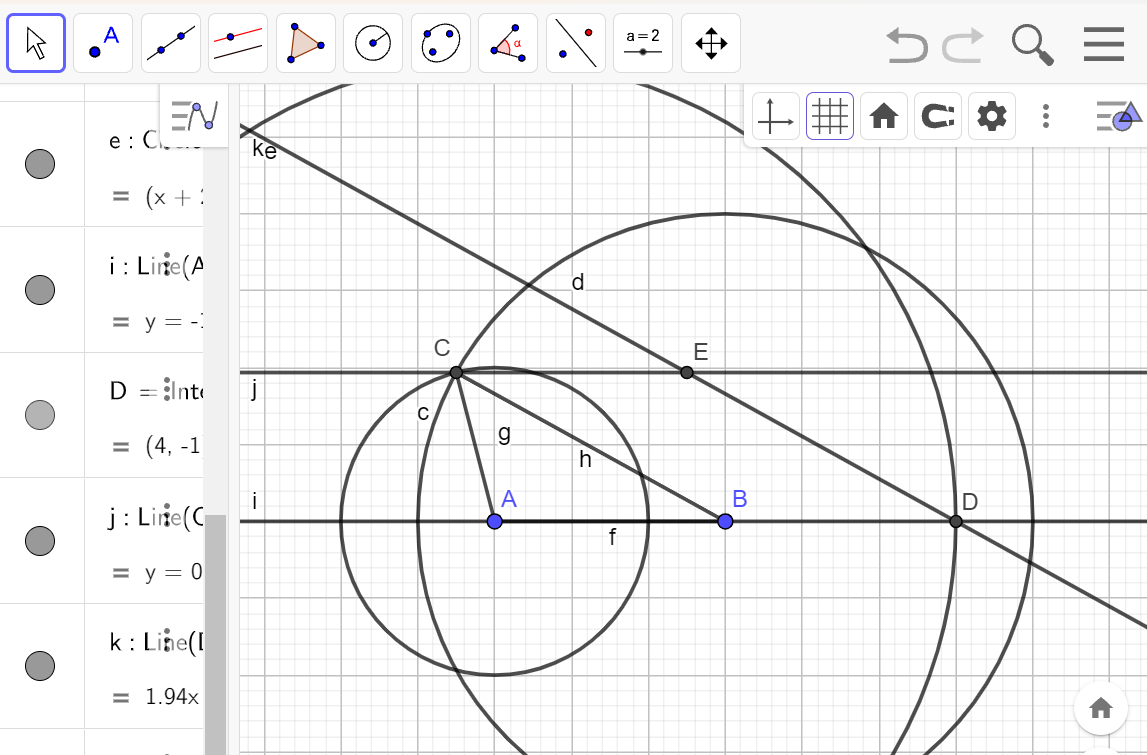Select point B on the canvas

pos(725,521)
